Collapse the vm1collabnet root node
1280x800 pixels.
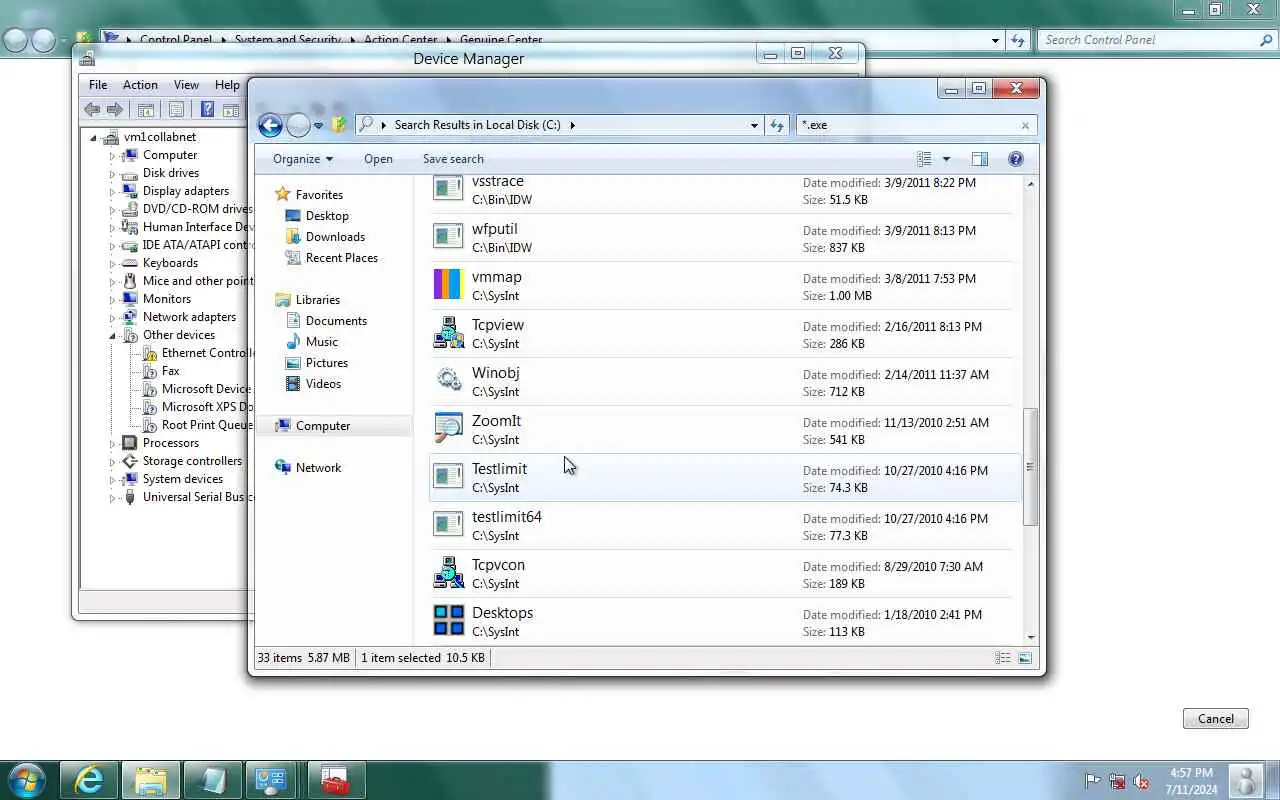pyautogui.click(x=94, y=137)
